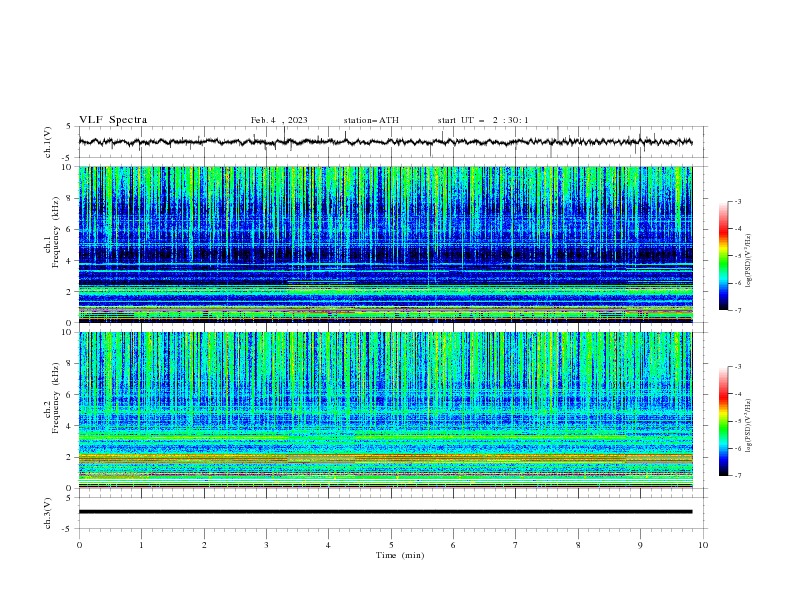Click the ch.1 voltage waveform trace
The height and width of the screenshot is (612, 792).
[385, 142]
